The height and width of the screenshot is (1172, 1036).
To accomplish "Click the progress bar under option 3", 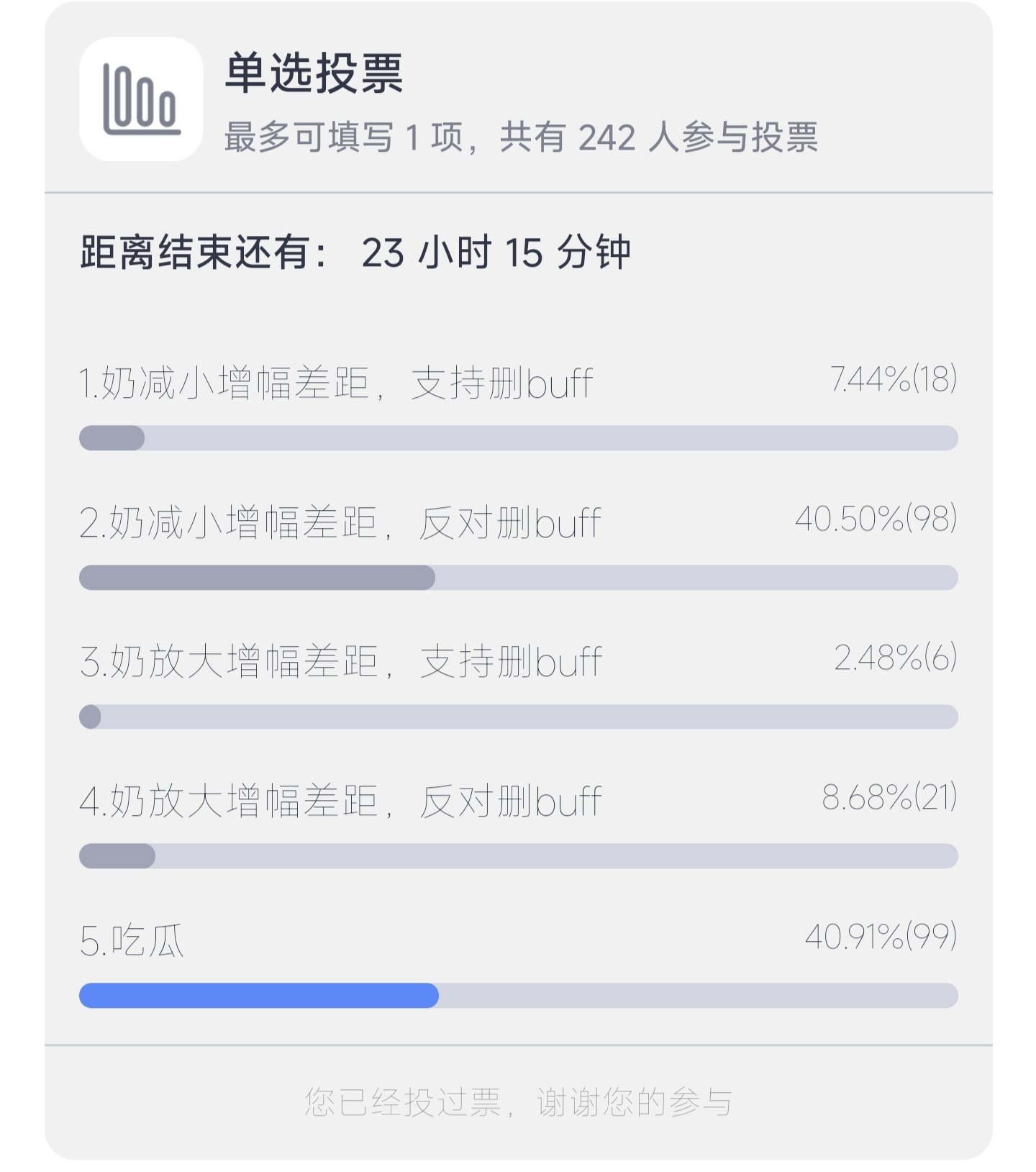I will tap(519, 717).
